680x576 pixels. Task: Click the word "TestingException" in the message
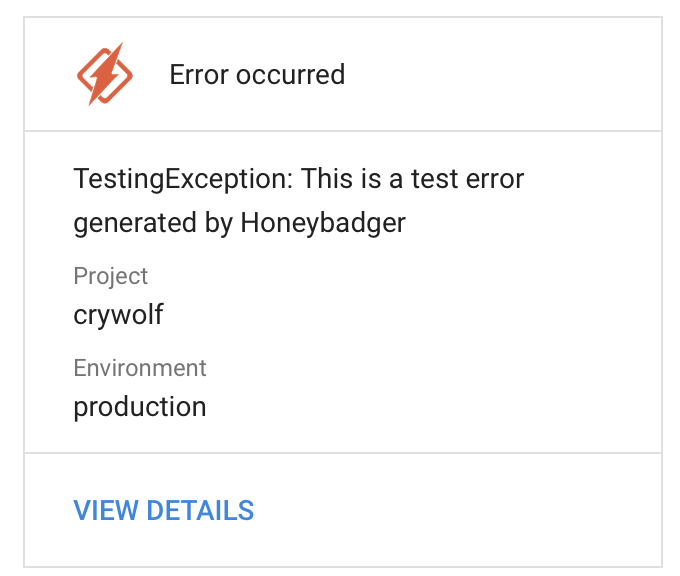pos(183,180)
